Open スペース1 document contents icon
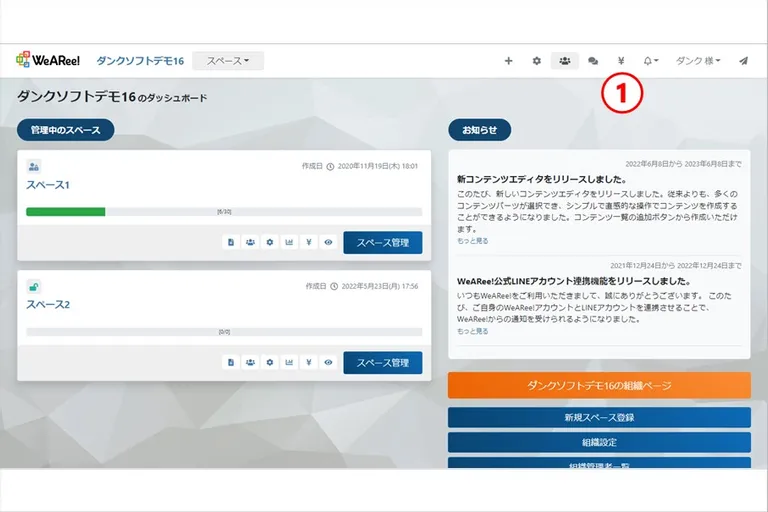The height and width of the screenshot is (512, 768). pyautogui.click(x=231, y=242)
